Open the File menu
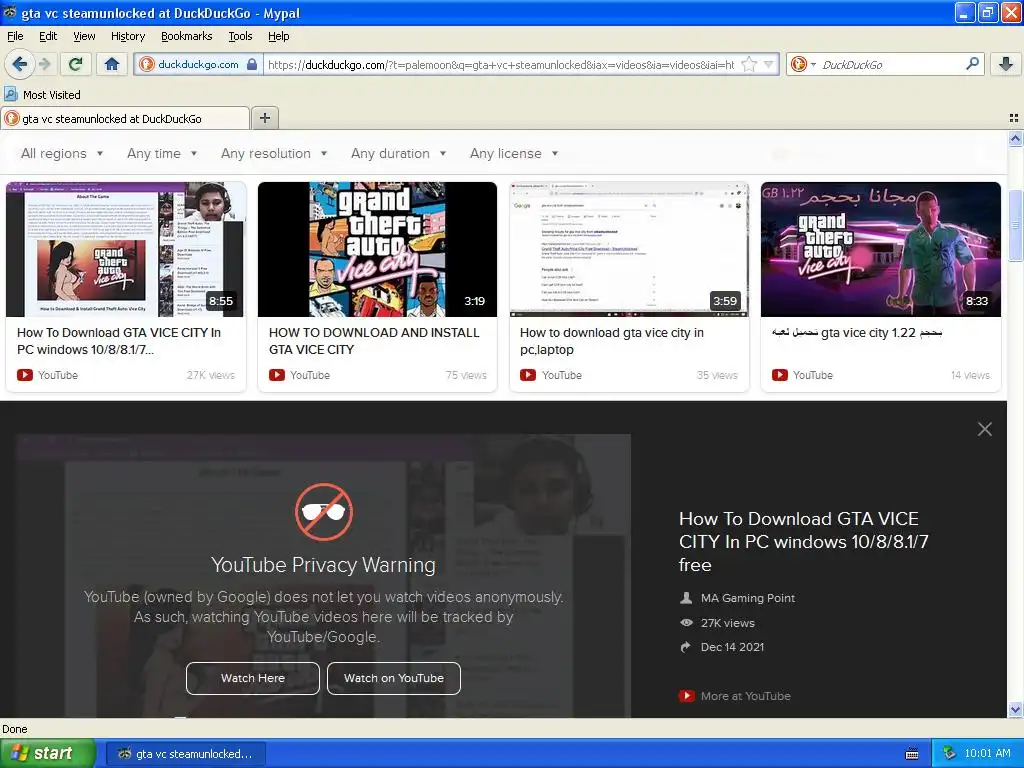Screen dimensions: 1024x768 pyautogui.click(x=15, y=36)
